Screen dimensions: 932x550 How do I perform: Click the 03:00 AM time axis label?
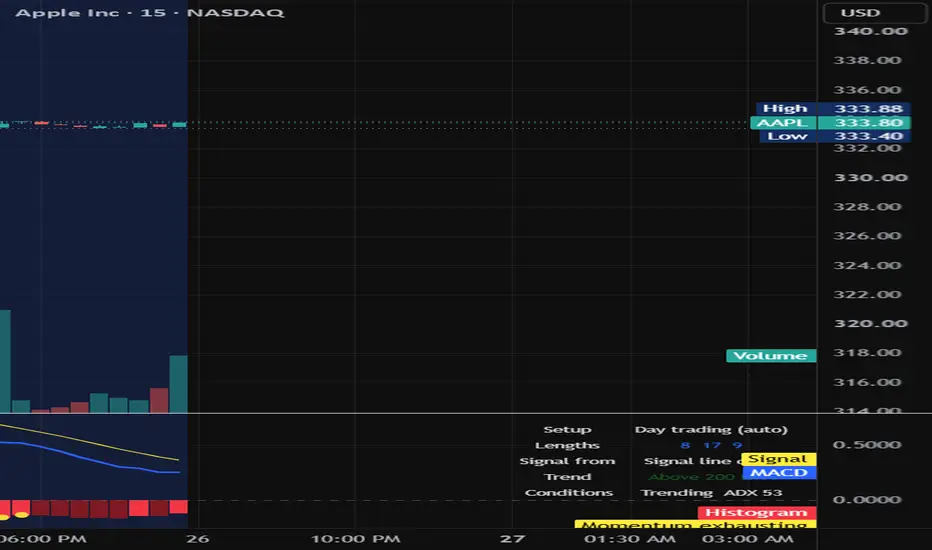[747, 539]
